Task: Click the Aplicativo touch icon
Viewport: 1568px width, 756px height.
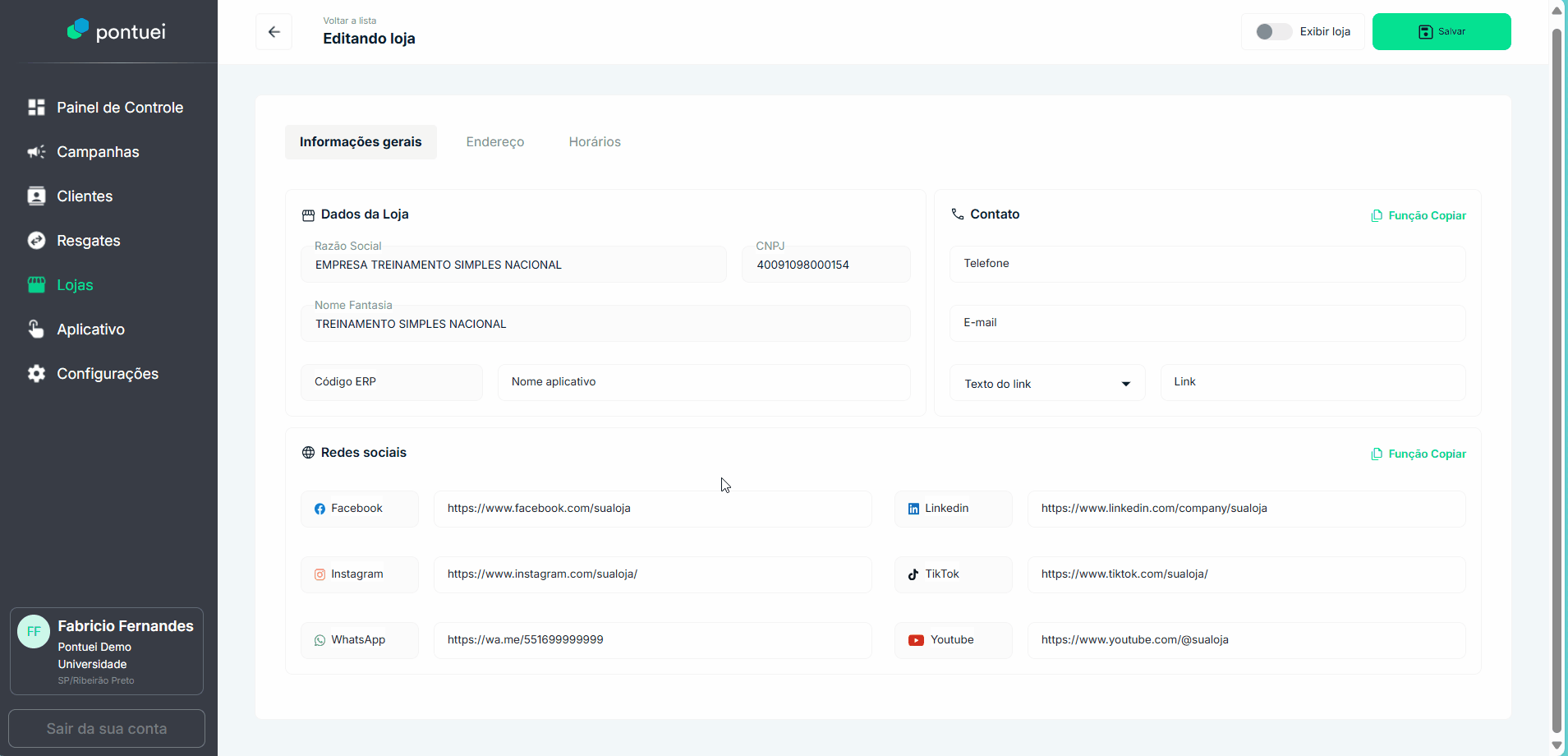Action: (36, 330)
